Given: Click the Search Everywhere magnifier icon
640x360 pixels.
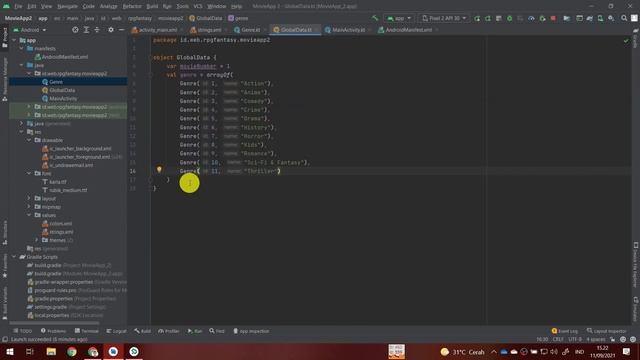Looking at the screenshot, I should tap(624, 18).
